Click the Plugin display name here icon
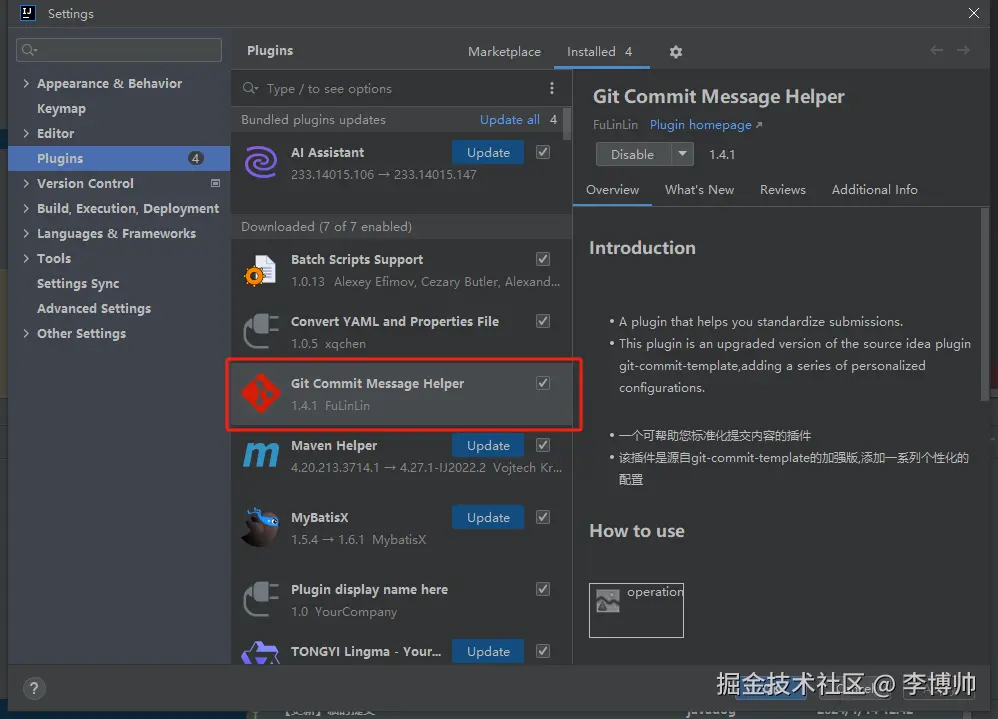The height and width of the screenshot is (719, 998). tap(261, 599)
